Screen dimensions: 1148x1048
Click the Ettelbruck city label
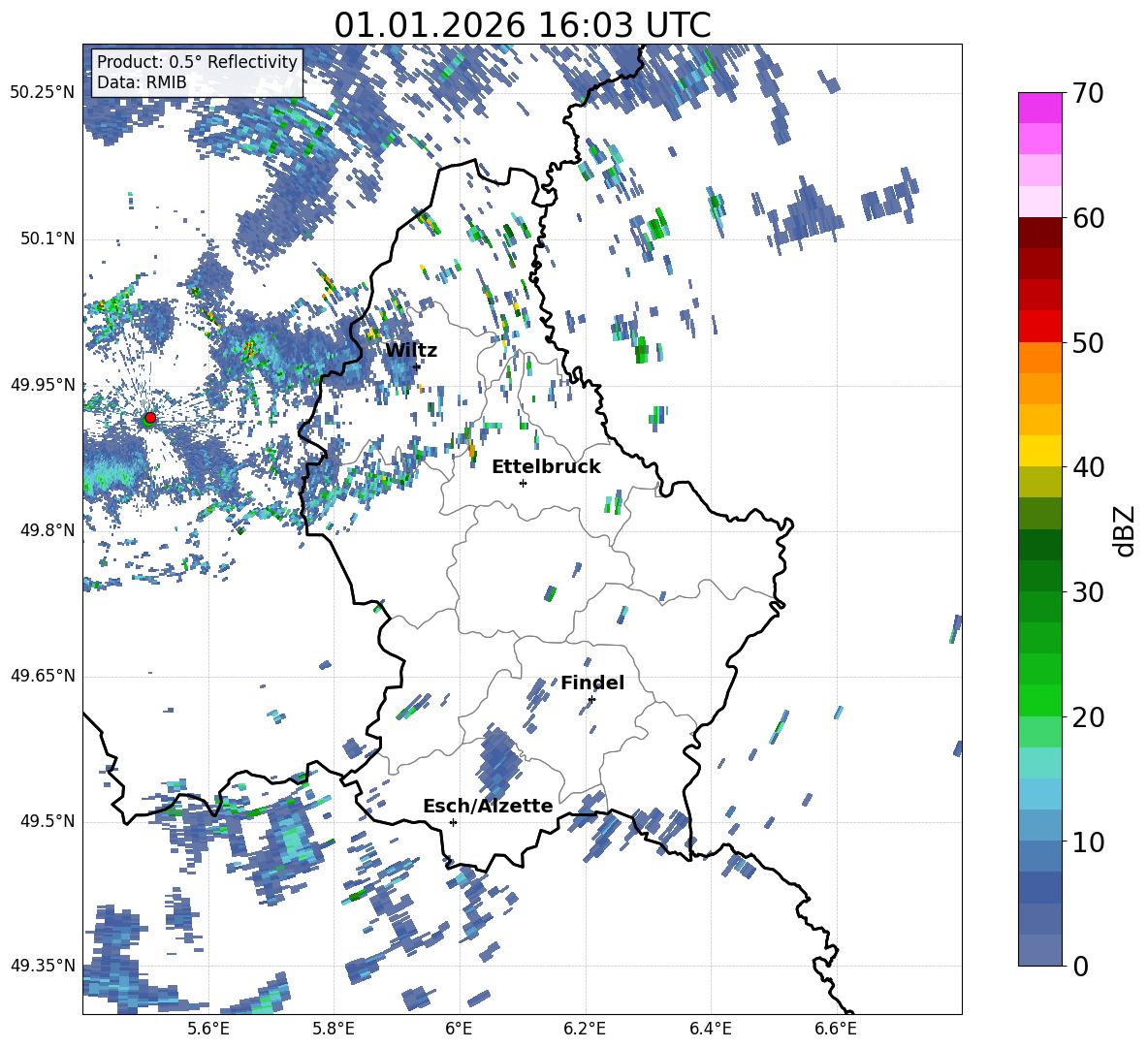point(546,467)
